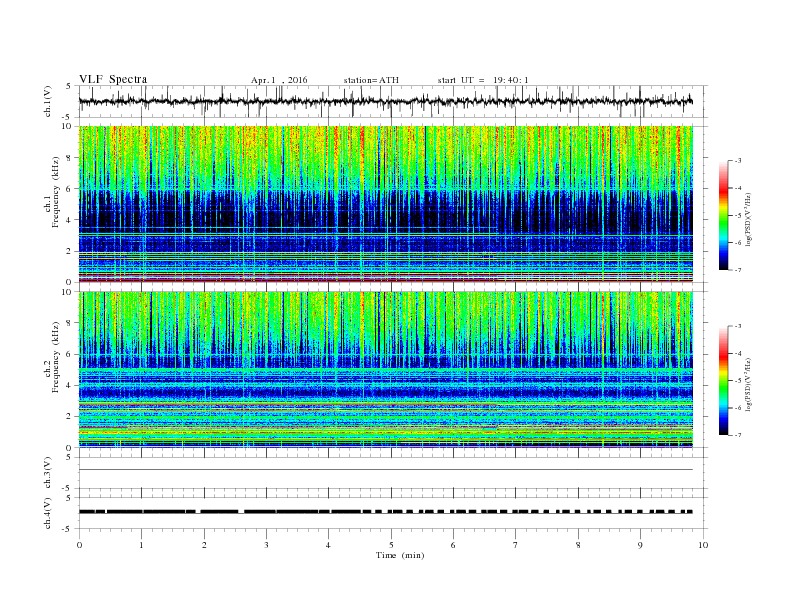Click the time axis tick label "4"
792x612 pixels.
tap(328, 545)
